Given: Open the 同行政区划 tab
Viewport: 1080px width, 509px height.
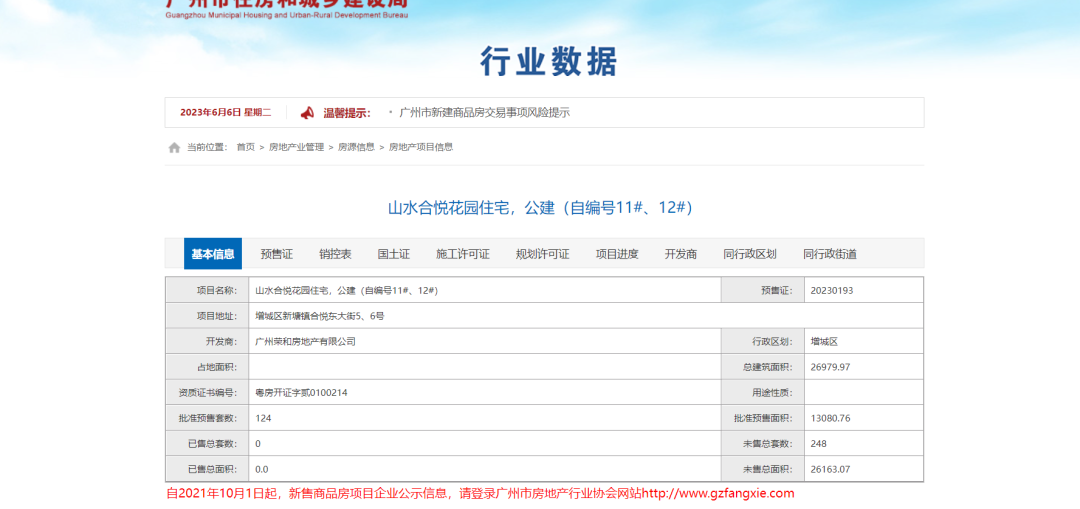Looking at the screenshot, I should [x=750, y=253].
